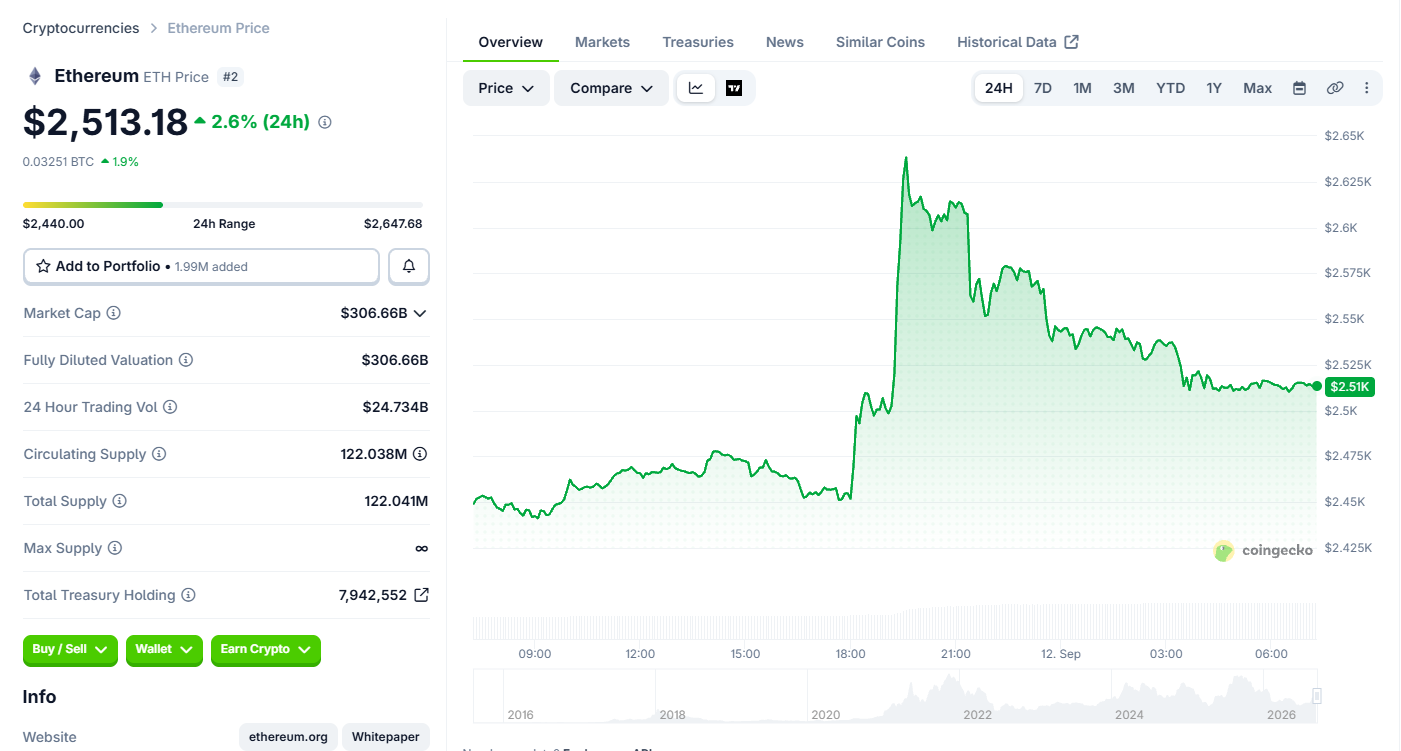Click info icon beside the 122.038M value
1401x751 pixels.
pos(420,454)
